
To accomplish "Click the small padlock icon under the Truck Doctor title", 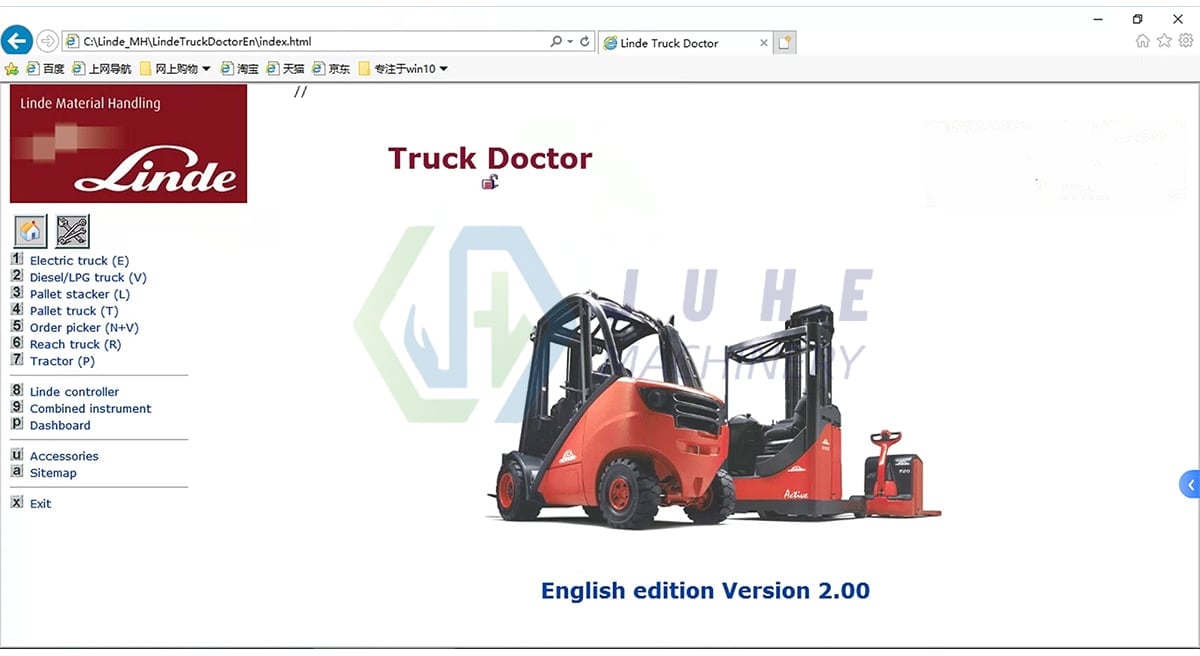I will click(x=489, y=182).
